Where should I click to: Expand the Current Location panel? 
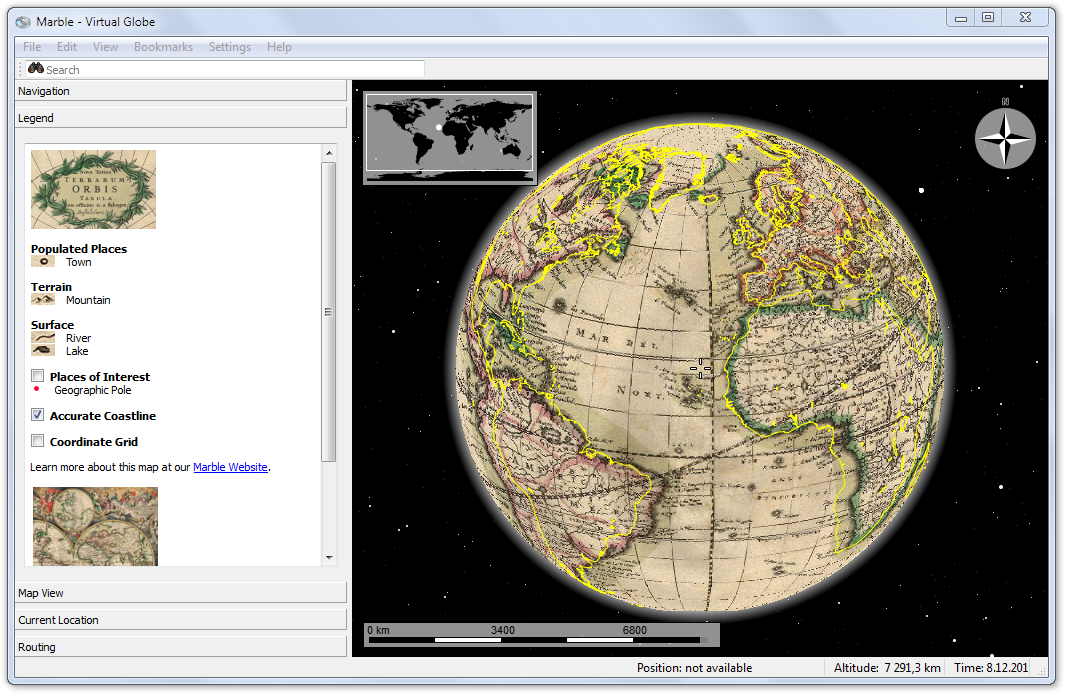pyautogui.click(x=180, y=620)
